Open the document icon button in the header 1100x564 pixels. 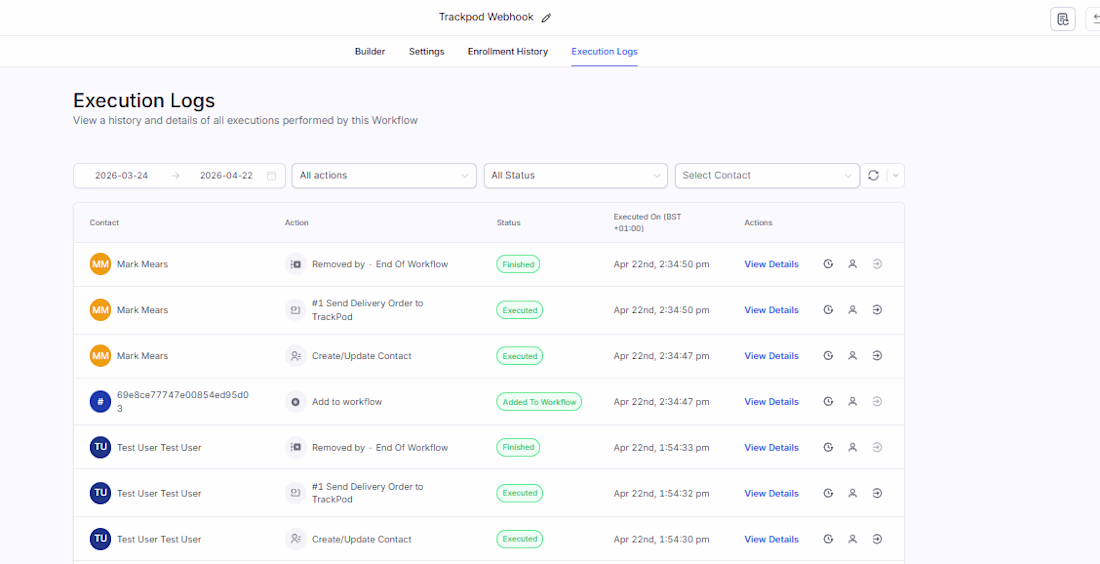coord(1062,19)
